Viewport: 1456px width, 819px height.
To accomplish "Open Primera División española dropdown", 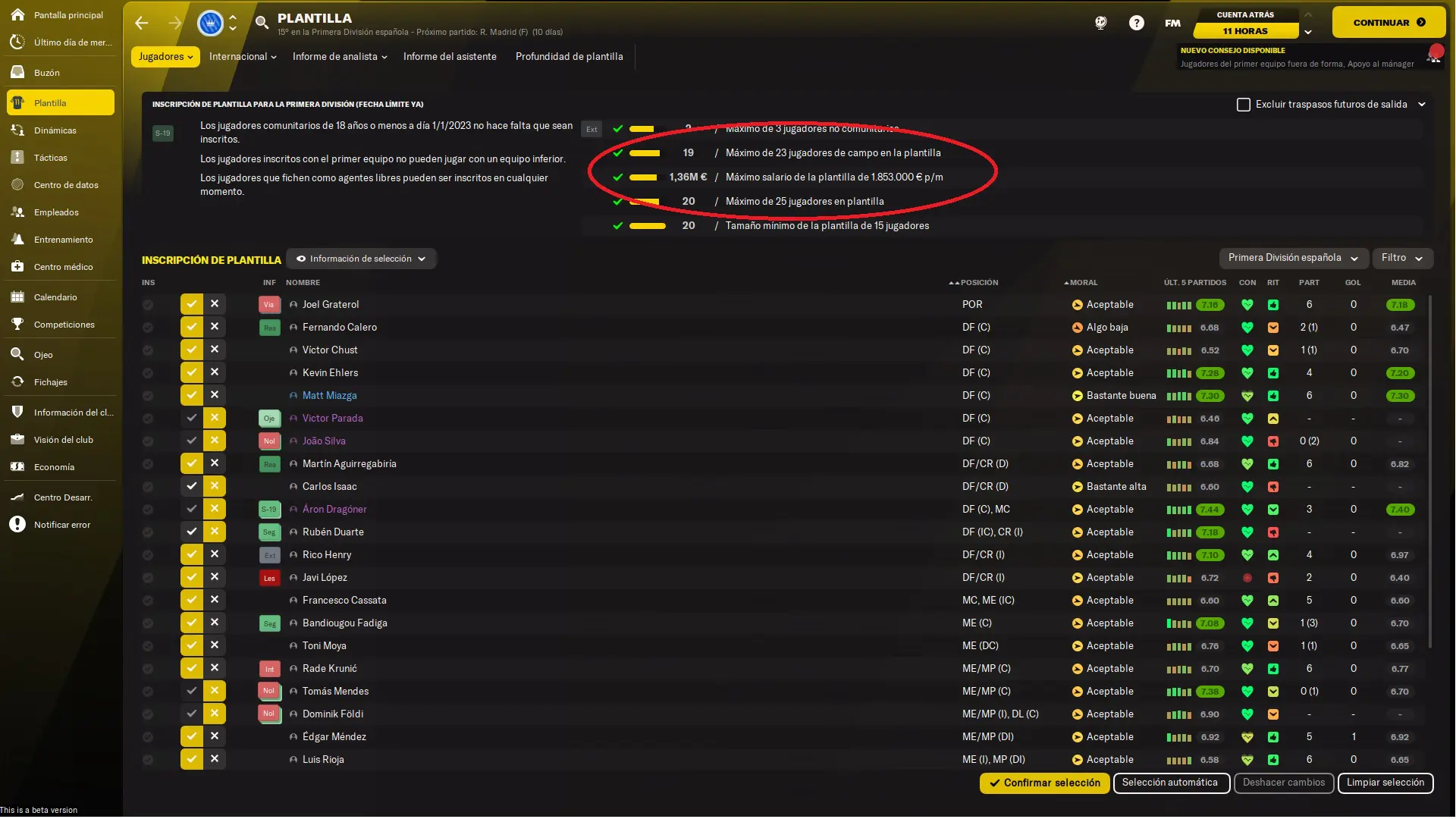I will click(1293, 258).
